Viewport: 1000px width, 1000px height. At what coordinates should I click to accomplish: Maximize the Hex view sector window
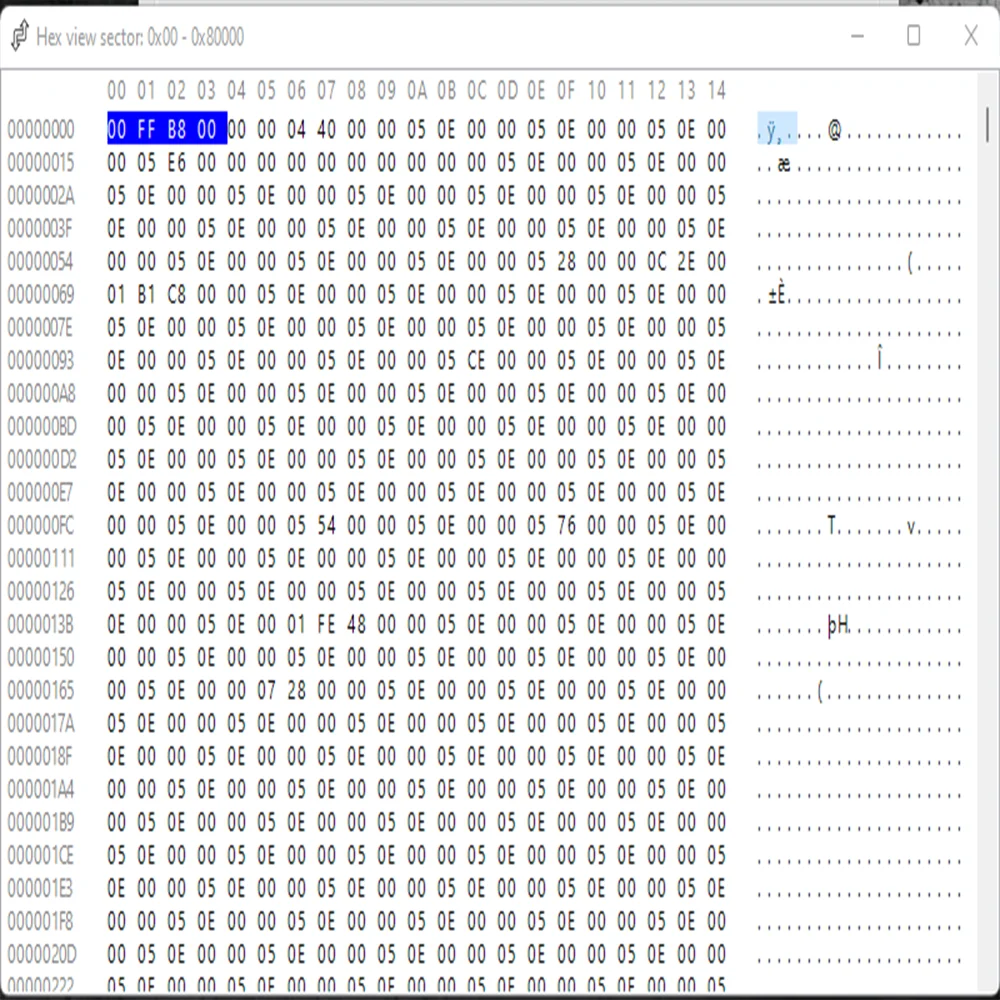click(913, 36)
